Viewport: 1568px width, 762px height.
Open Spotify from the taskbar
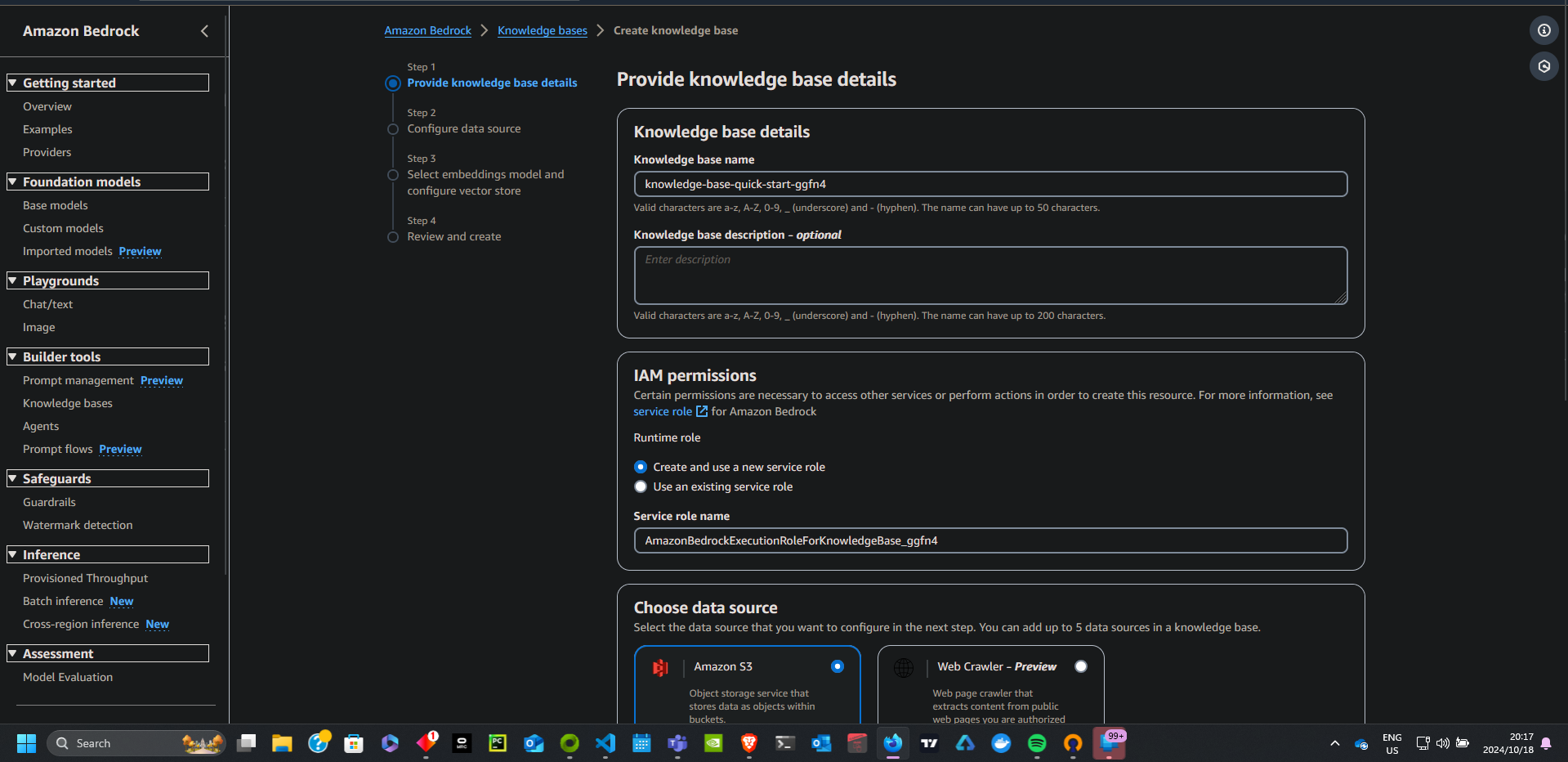pos(1037,743)
